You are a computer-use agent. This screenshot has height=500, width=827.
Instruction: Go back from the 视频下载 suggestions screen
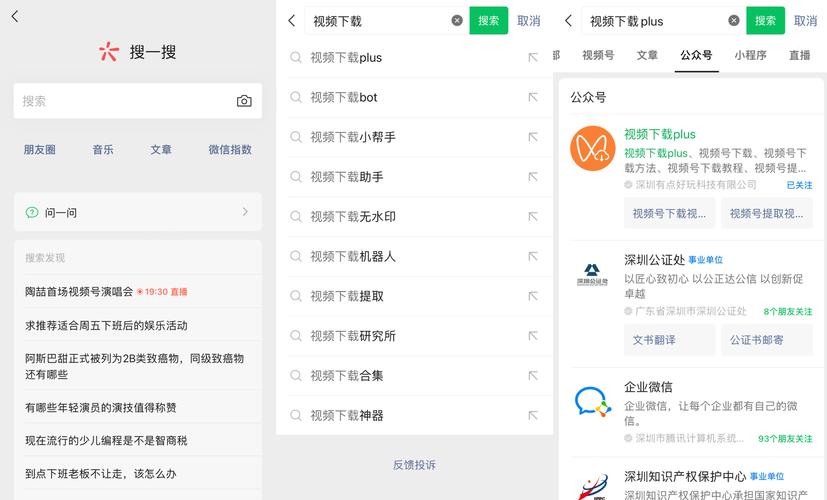click(x=292, y=21)
